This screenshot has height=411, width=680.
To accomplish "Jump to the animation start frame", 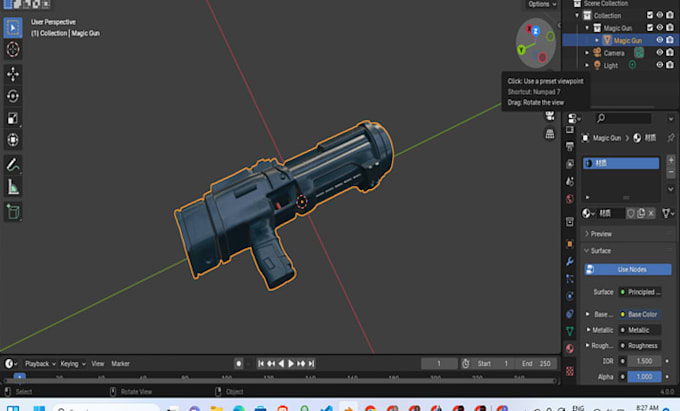I will pos(261,364).
